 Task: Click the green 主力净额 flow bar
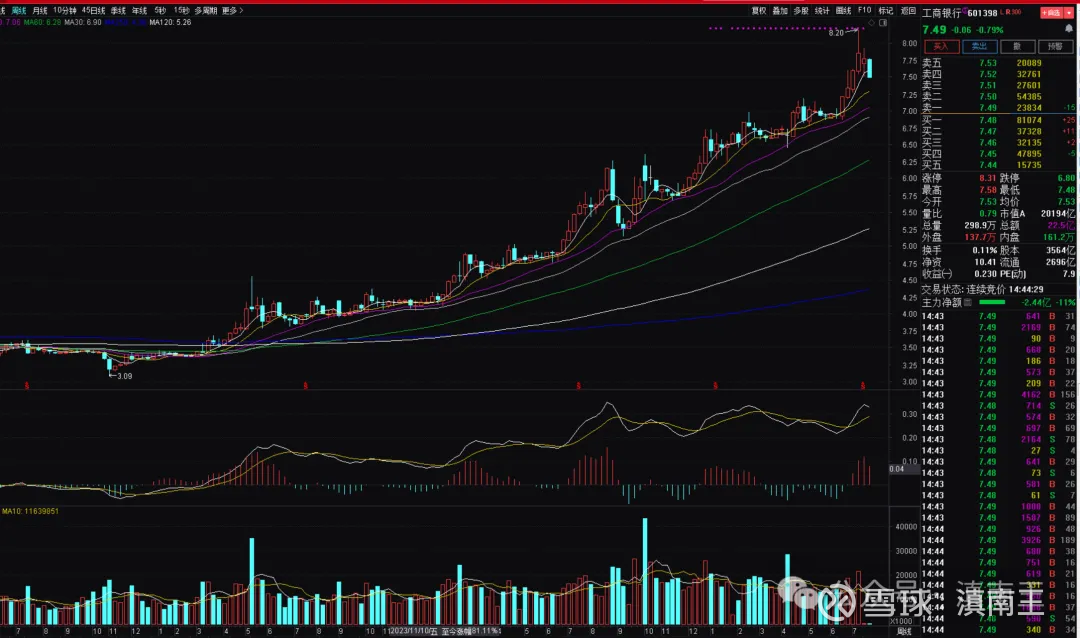click(x=992, y=302)
